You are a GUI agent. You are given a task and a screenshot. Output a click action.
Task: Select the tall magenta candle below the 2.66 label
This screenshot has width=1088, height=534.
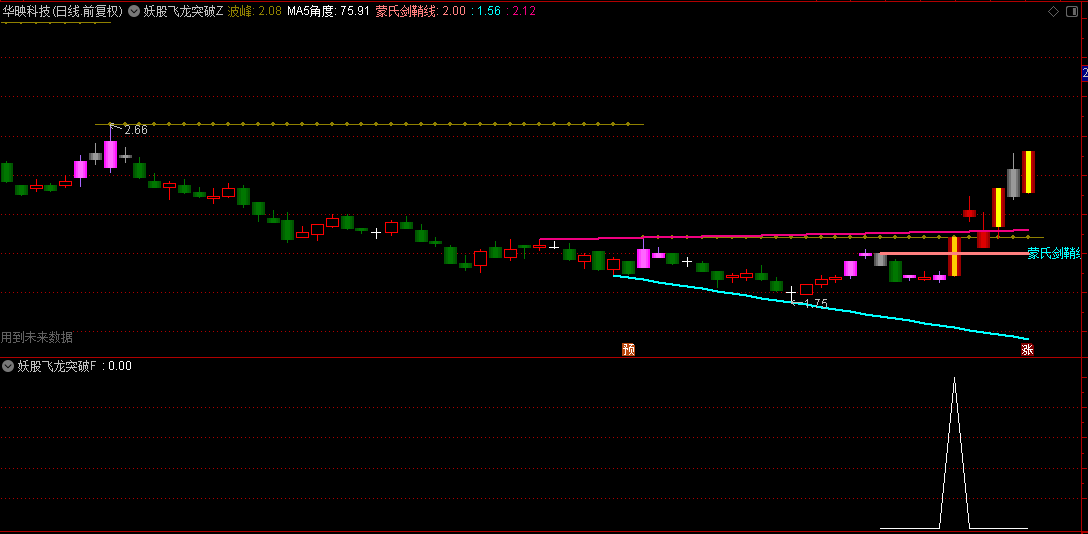110,154
